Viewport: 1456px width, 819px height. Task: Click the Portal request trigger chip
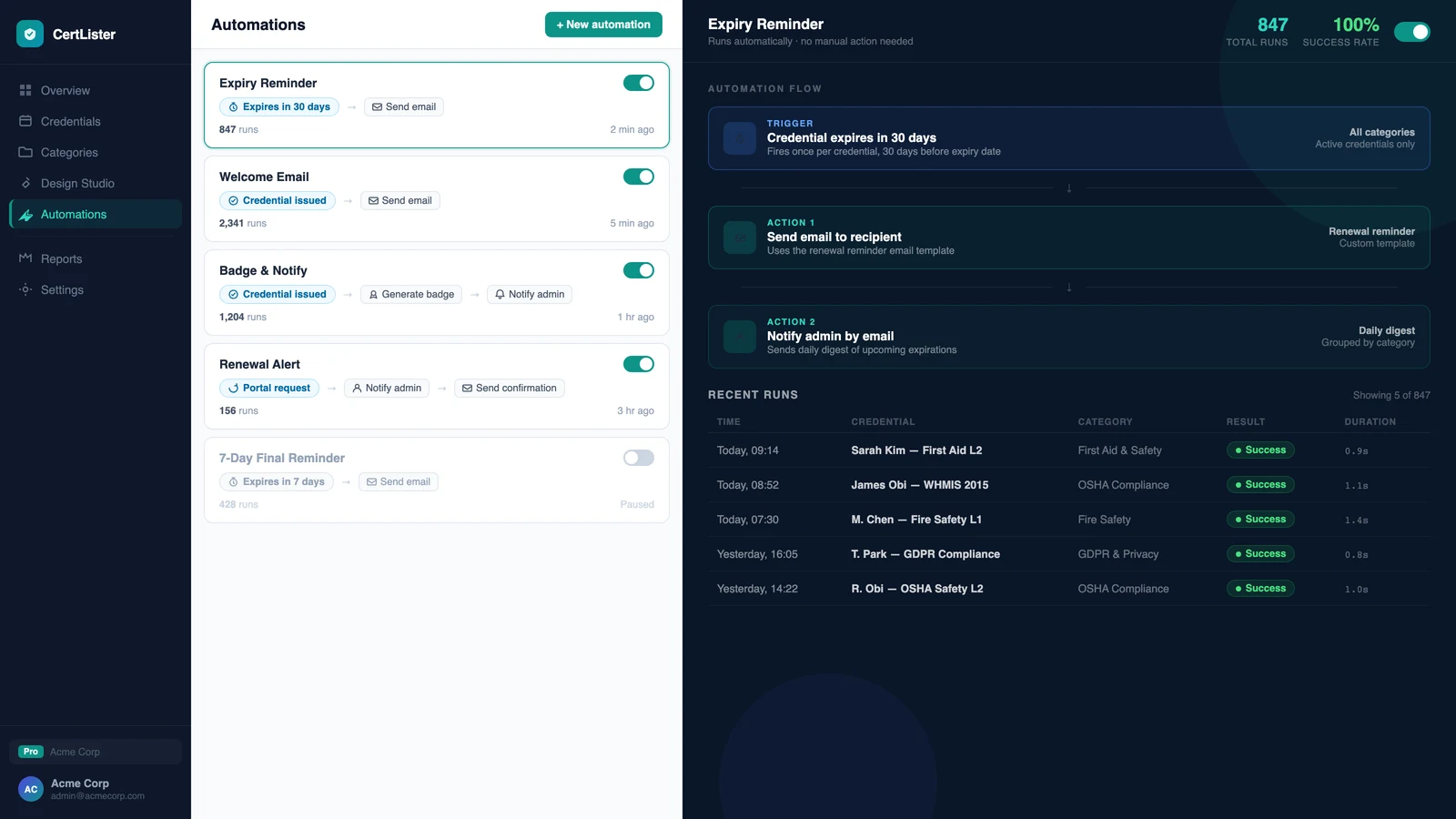pyautogui.click(x=269, y=388)
